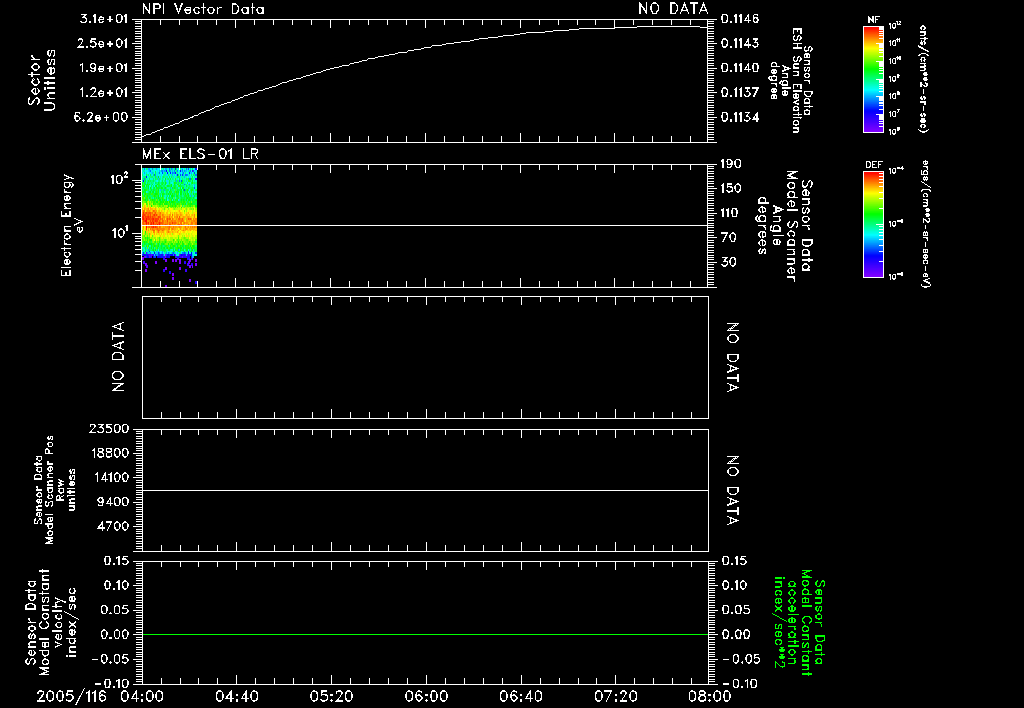Select the Model Scanner Angle degrees label

pos(784,226)
